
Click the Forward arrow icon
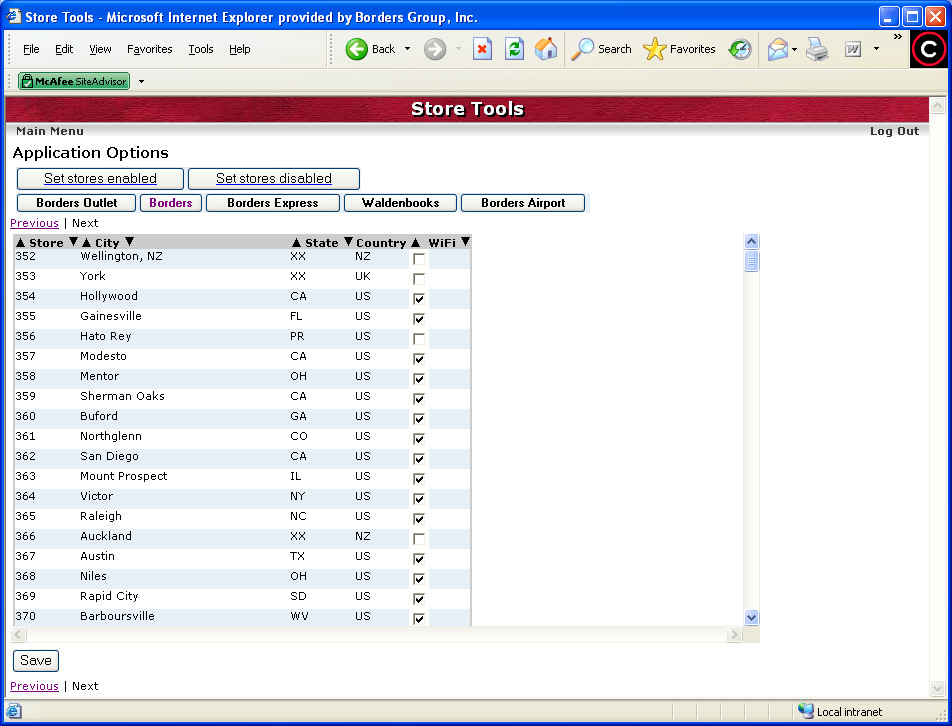pos(435,49)
